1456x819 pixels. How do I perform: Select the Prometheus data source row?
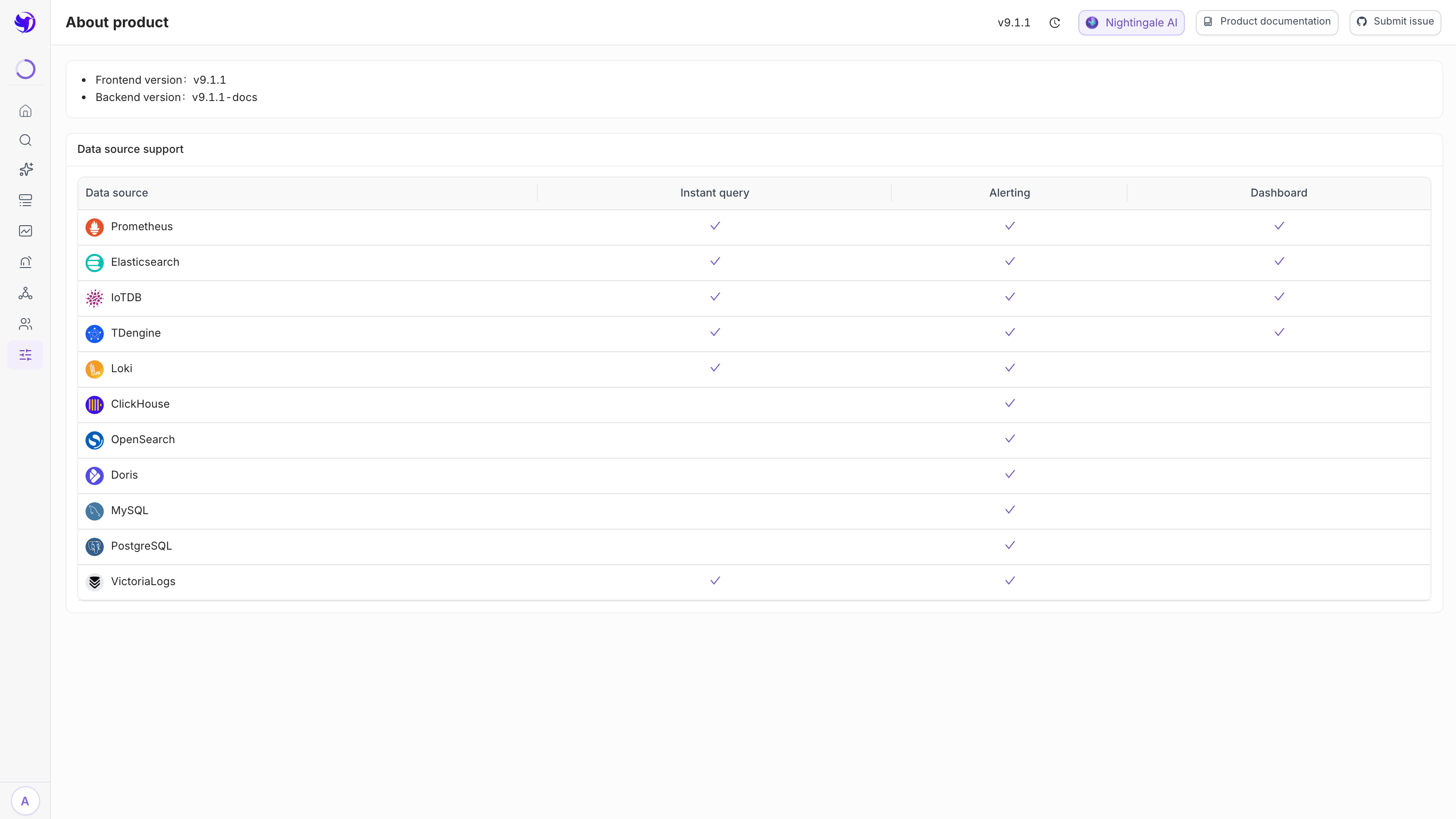[x=754, y=227]
